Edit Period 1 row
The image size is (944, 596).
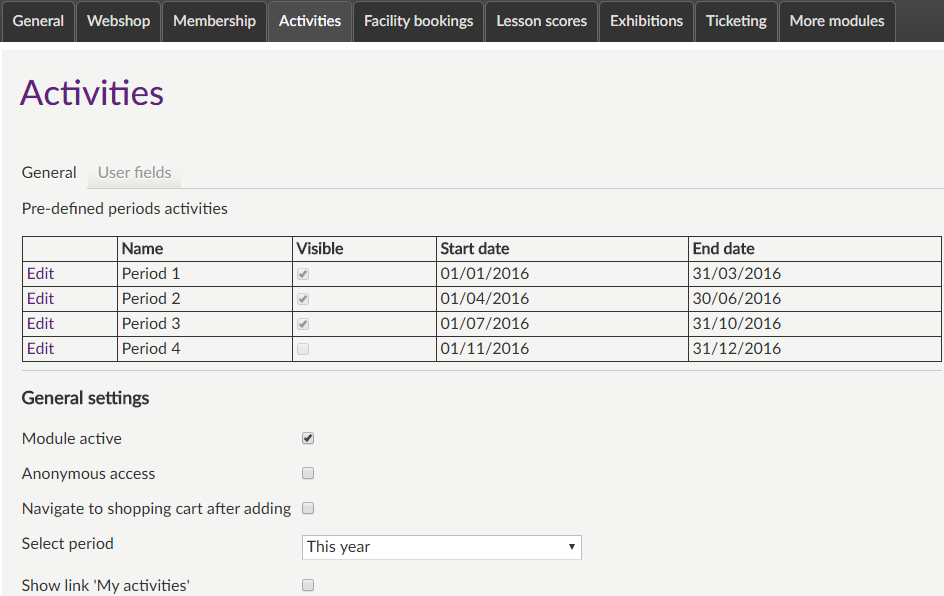[40, 274]
